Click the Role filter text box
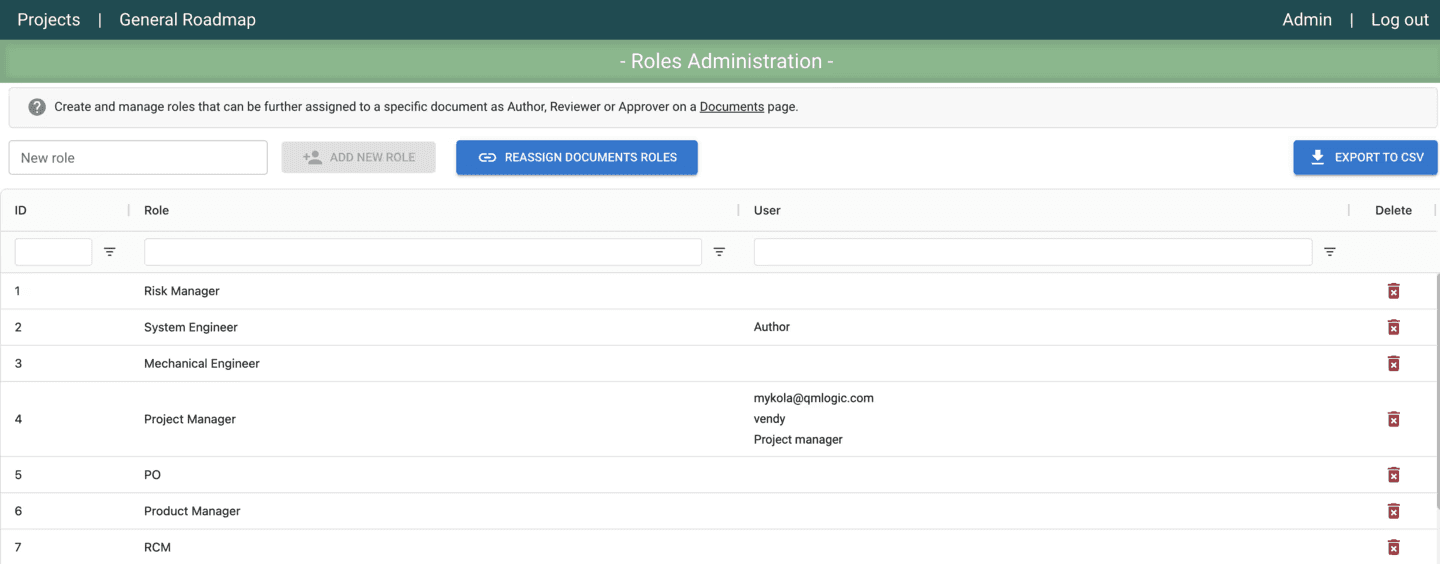 click(x=423, y=252)
